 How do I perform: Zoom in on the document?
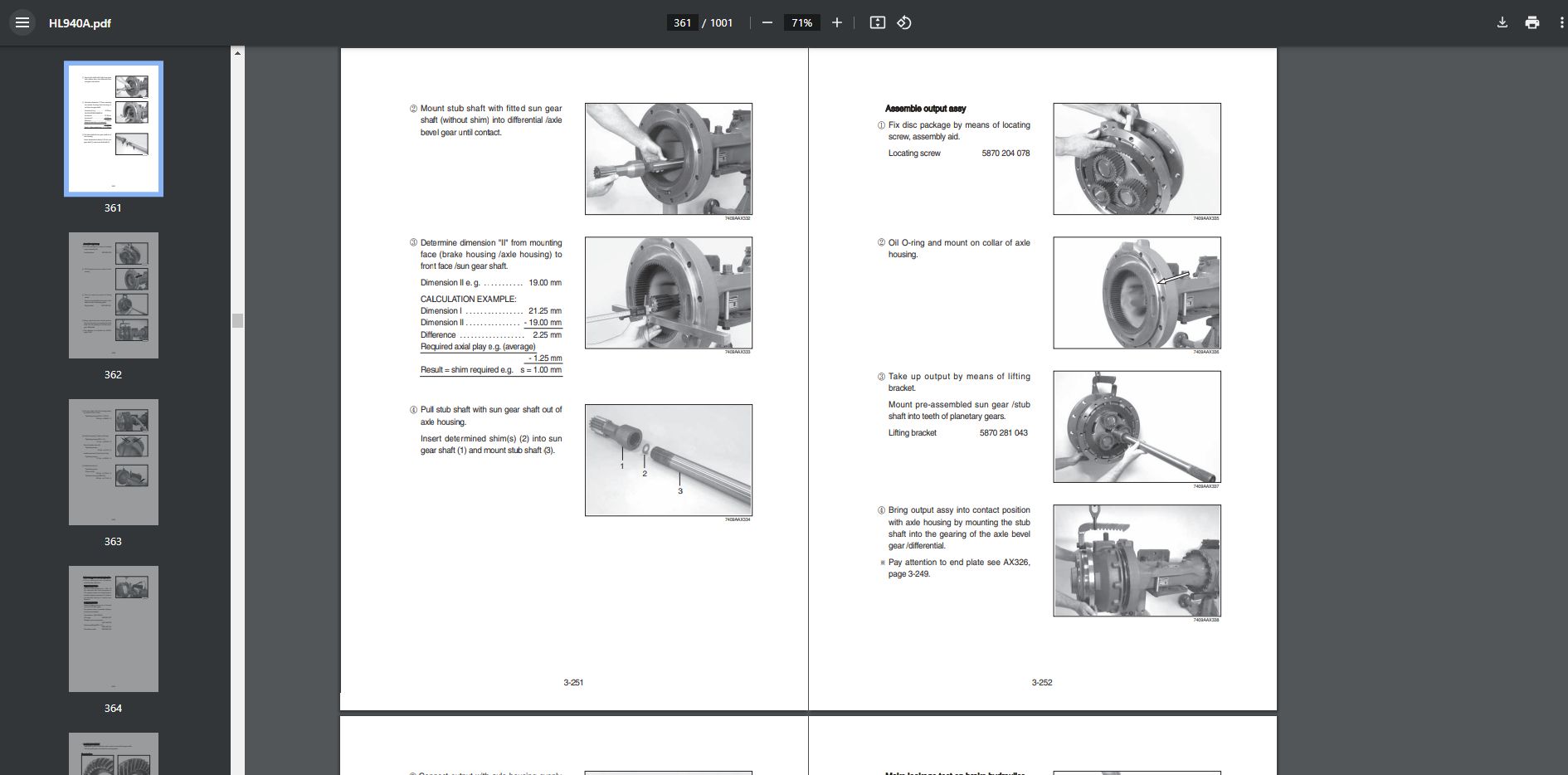pos(836,22)
